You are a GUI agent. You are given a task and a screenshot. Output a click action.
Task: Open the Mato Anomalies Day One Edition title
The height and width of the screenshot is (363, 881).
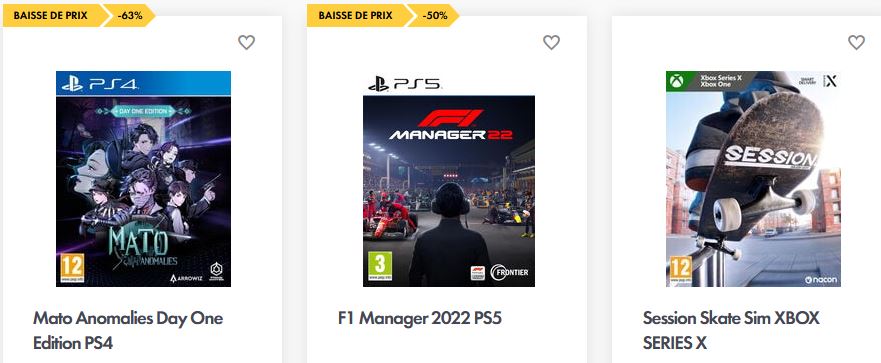(128, 330)
